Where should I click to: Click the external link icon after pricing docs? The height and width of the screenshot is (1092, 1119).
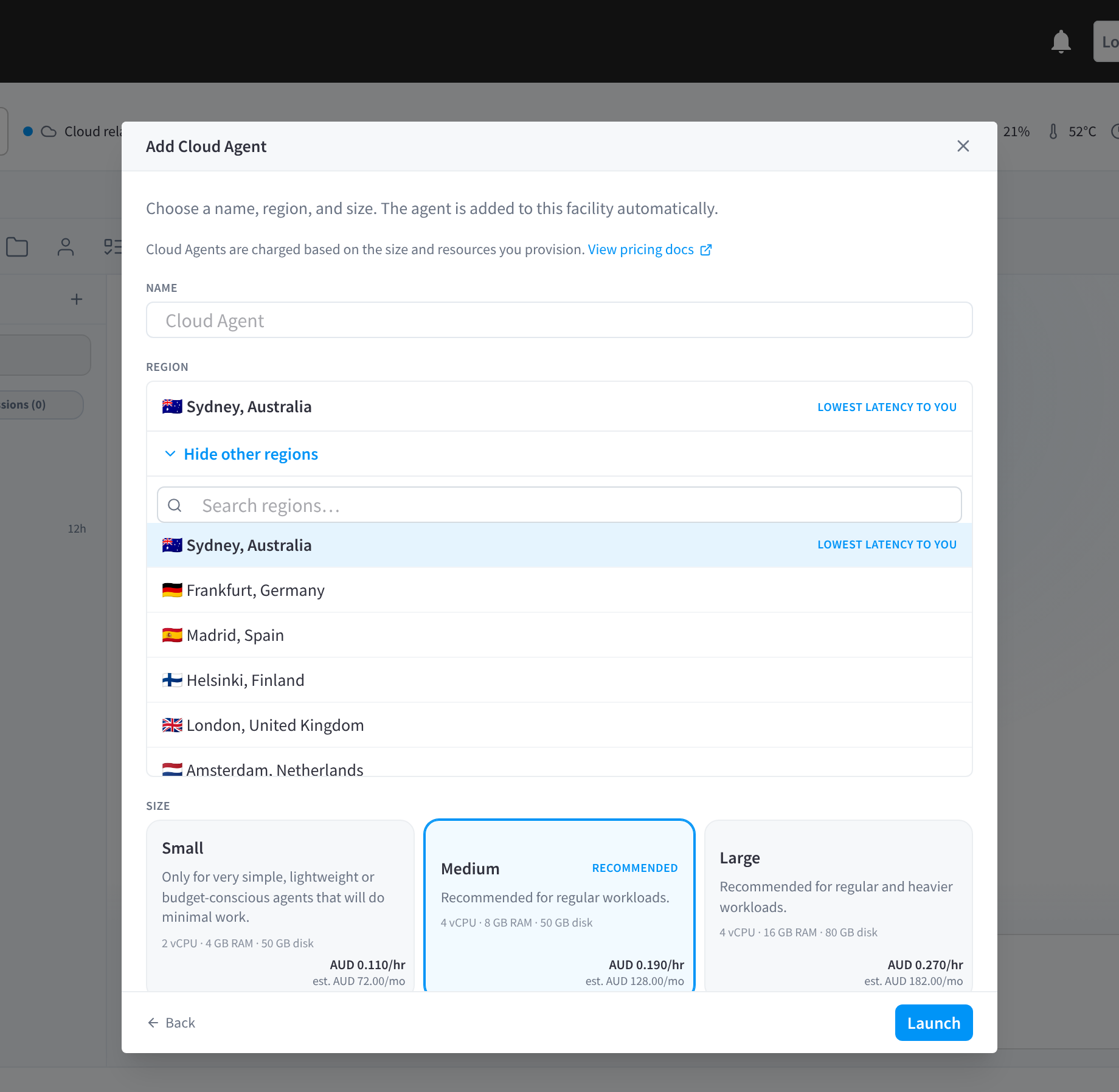tap(706, 250)
